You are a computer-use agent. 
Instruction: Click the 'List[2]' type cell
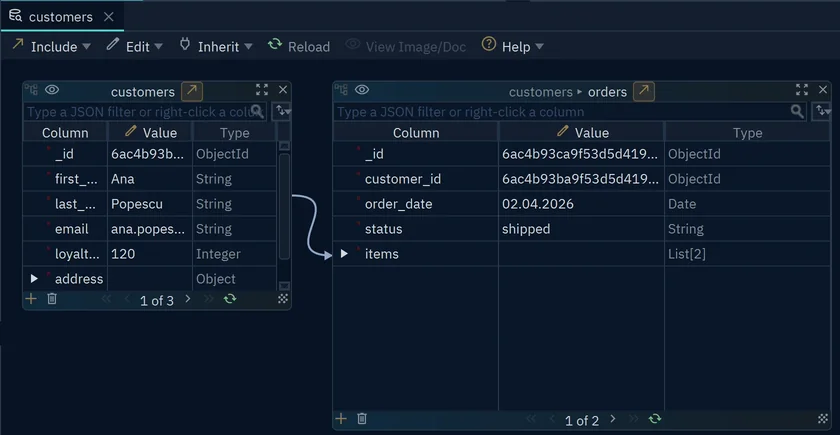tap(747, 254)
